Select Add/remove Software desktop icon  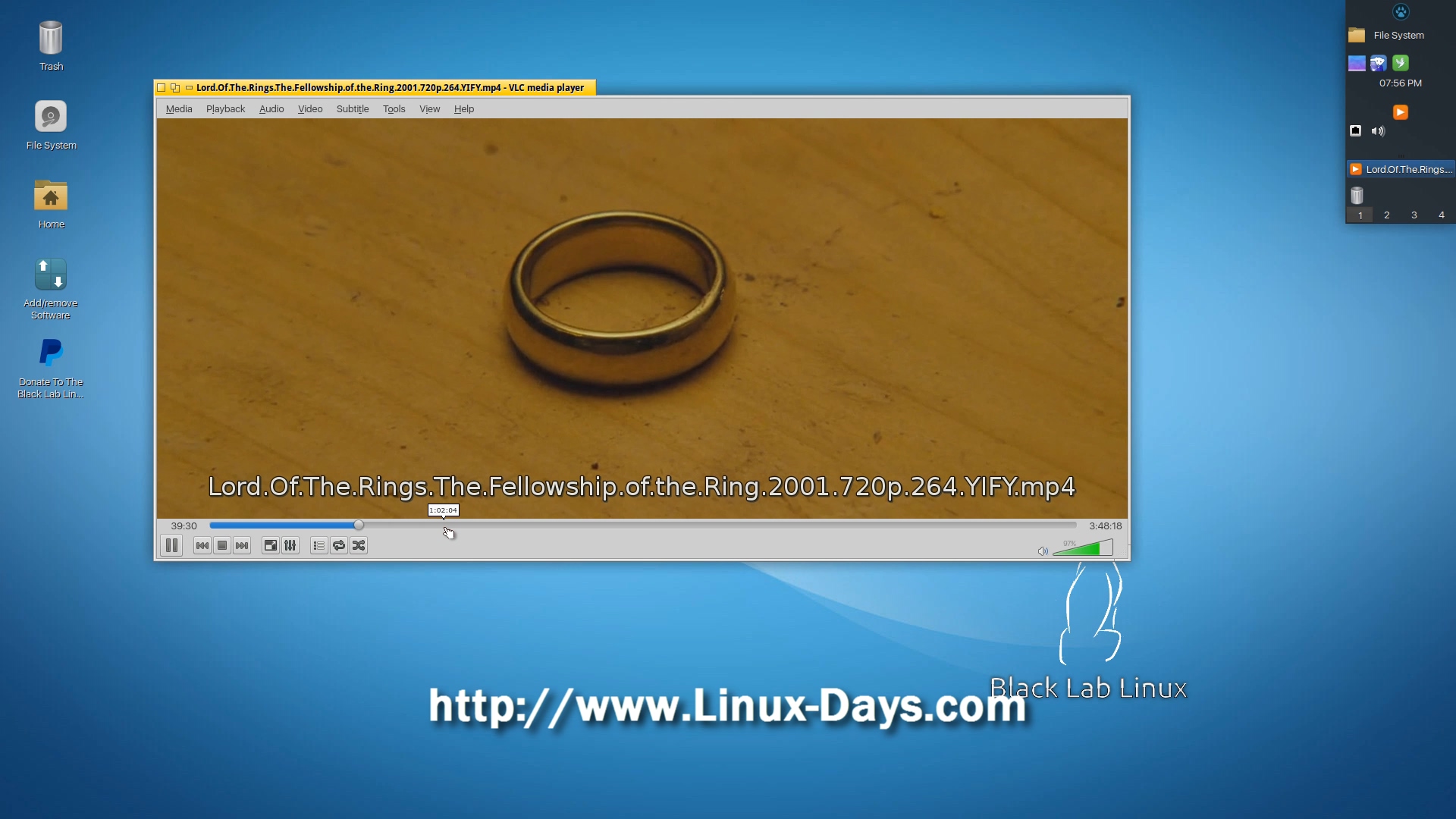(51, 289)
